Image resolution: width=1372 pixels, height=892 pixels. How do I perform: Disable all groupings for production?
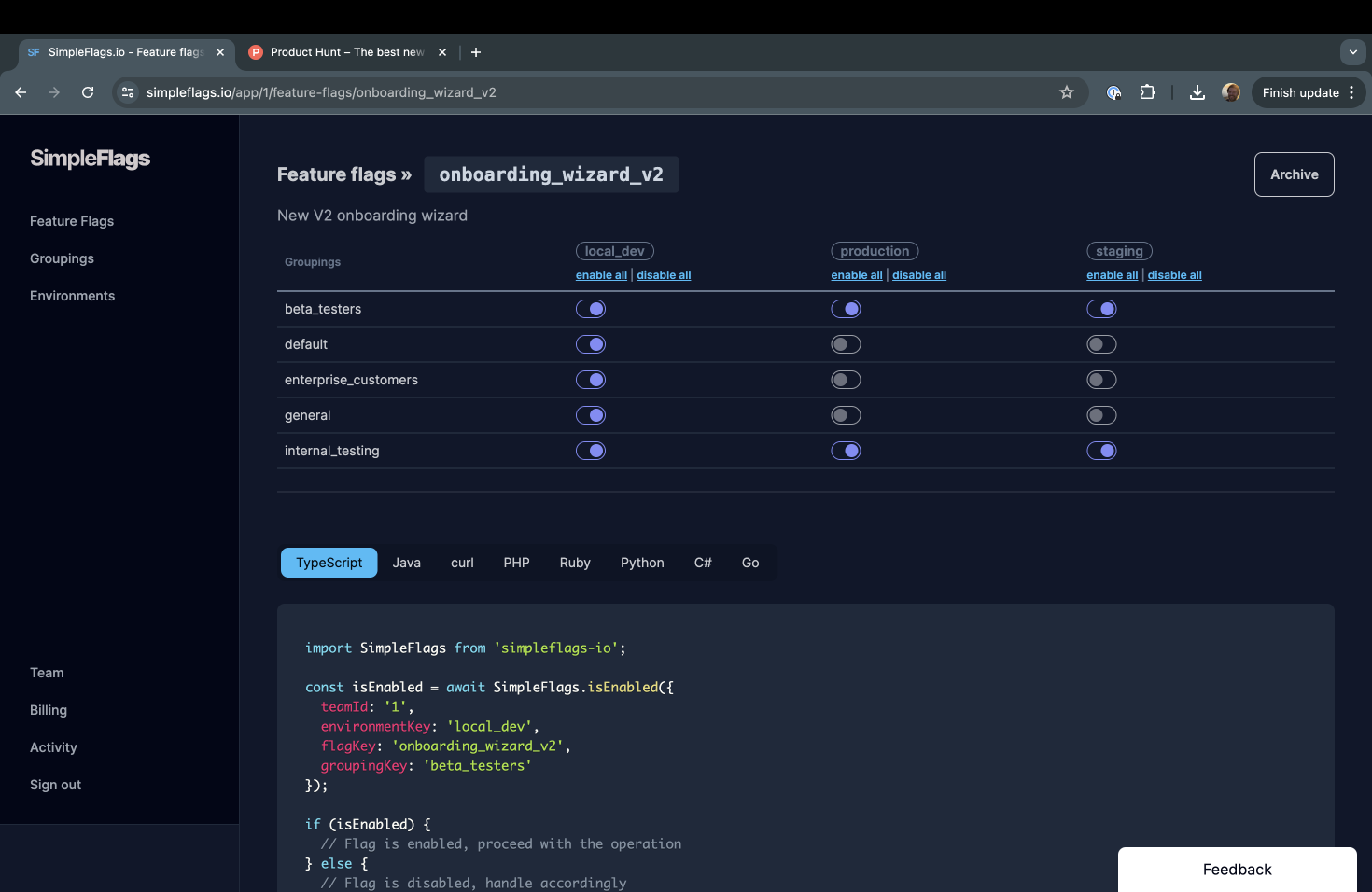point(919,275)
